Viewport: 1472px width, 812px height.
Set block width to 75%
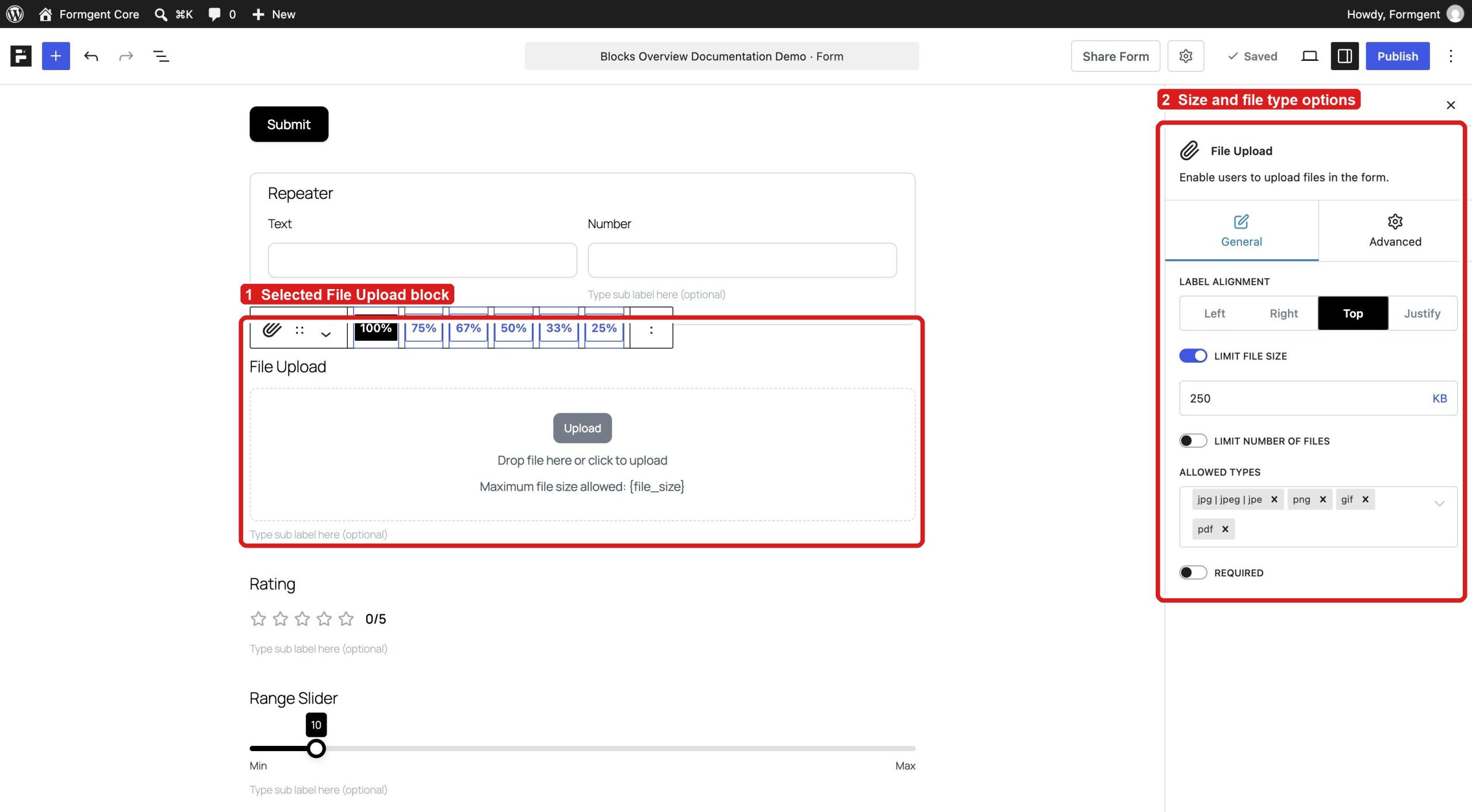click(x=423, y=328)
